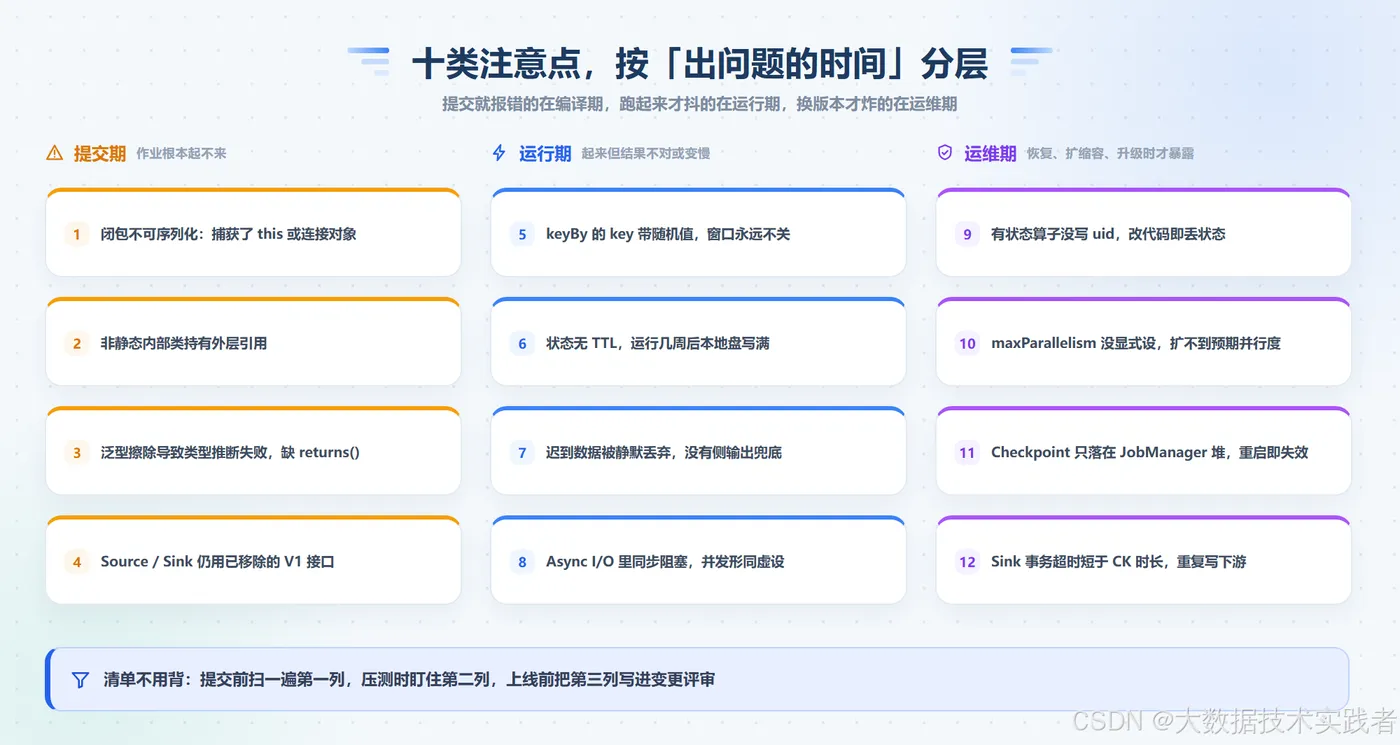Click the bottom banner text 清单不用背：提交前扫一遍第一列，压测时盯住第二列，上线前把第三列写进变更评审
This screenshot has height=745, width=1400.
[x=409, y=679]
